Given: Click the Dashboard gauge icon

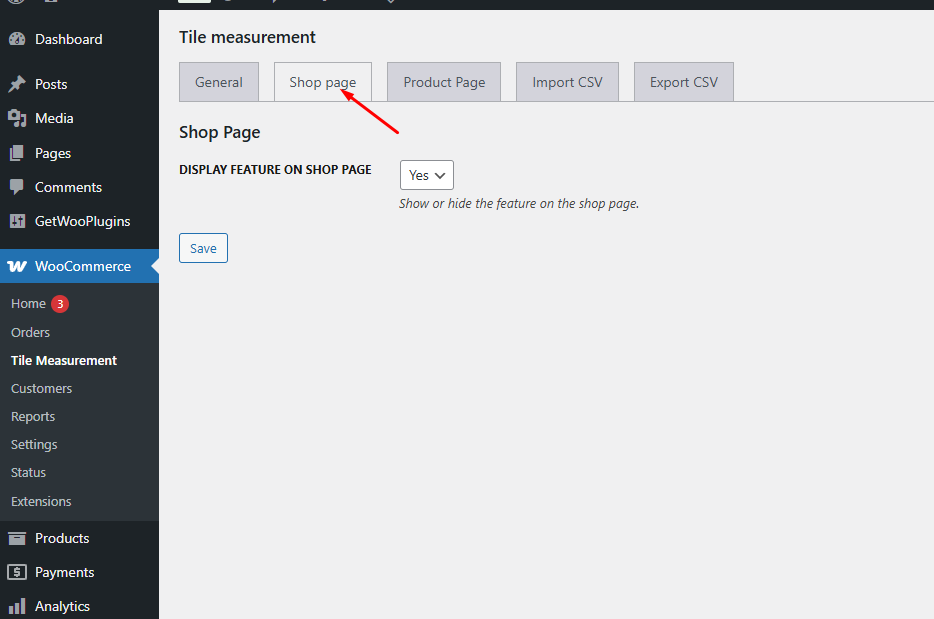Looking at the screenshot, I should pos(17,40).
